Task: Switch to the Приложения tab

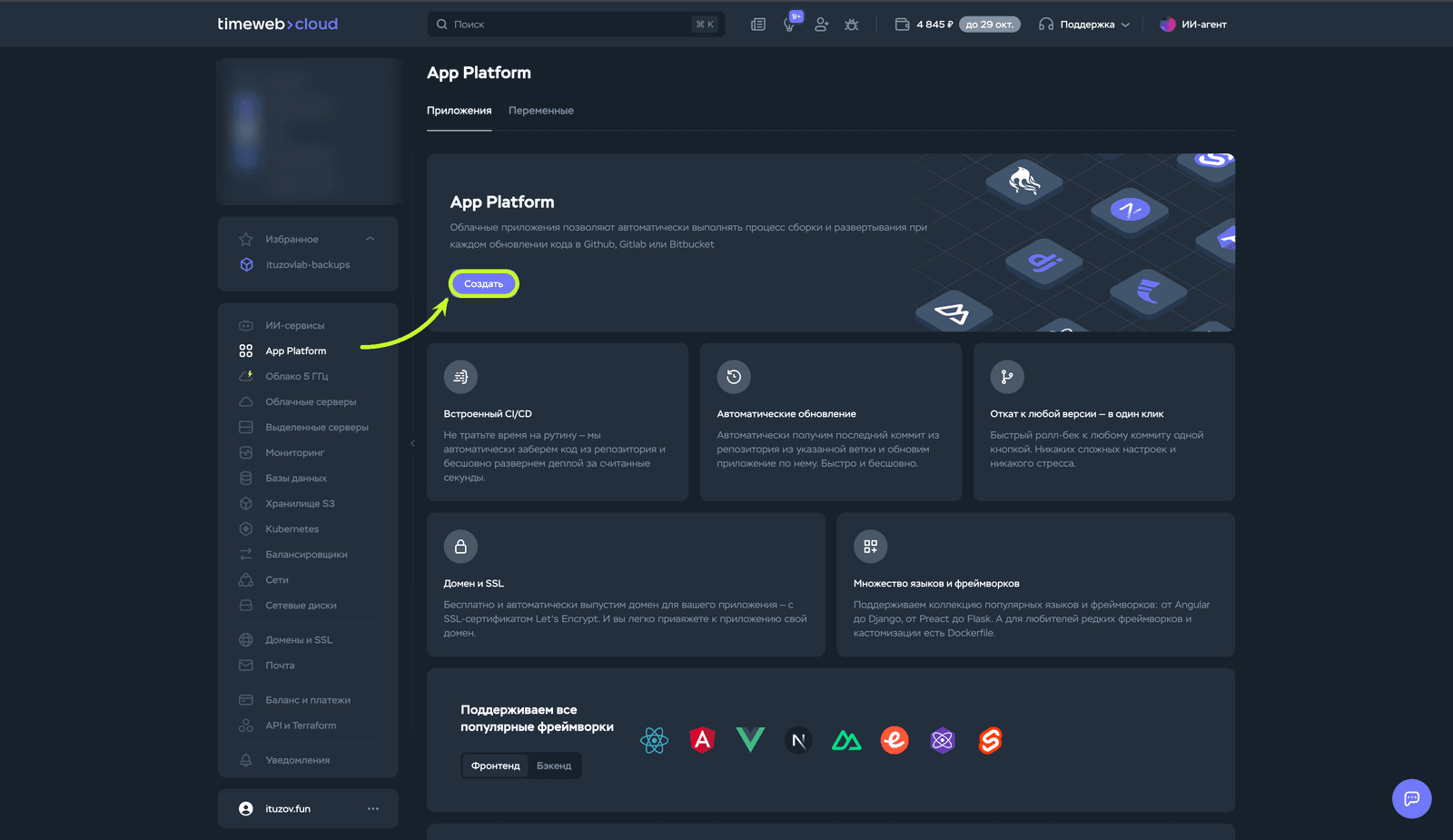Action: pos(460,111)
